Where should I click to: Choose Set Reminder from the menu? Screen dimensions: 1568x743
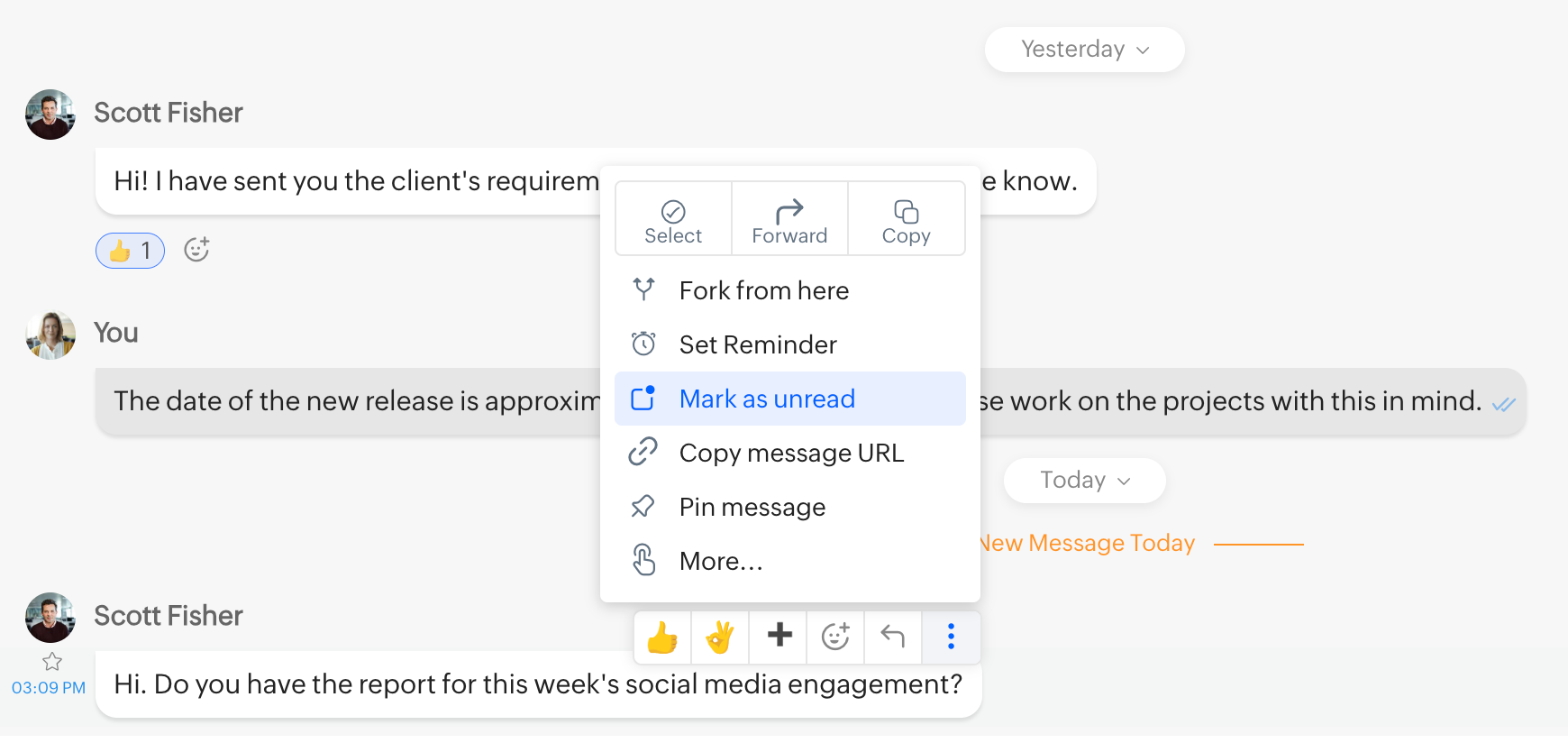point(758,344)
